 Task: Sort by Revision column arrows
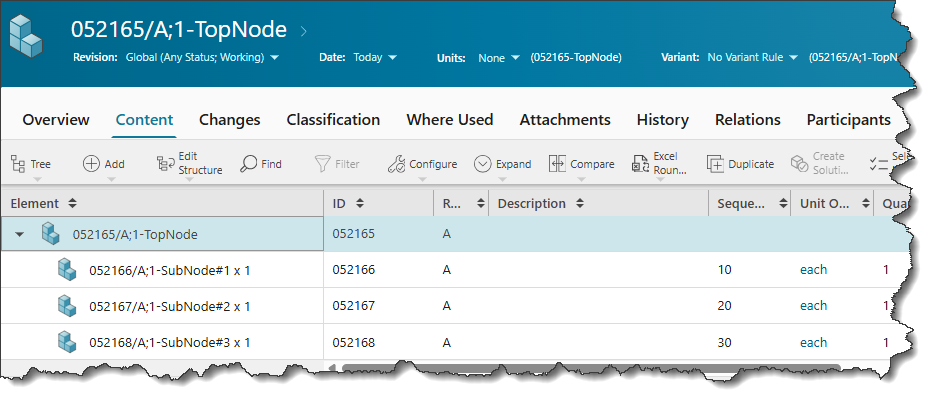(480, 204)
